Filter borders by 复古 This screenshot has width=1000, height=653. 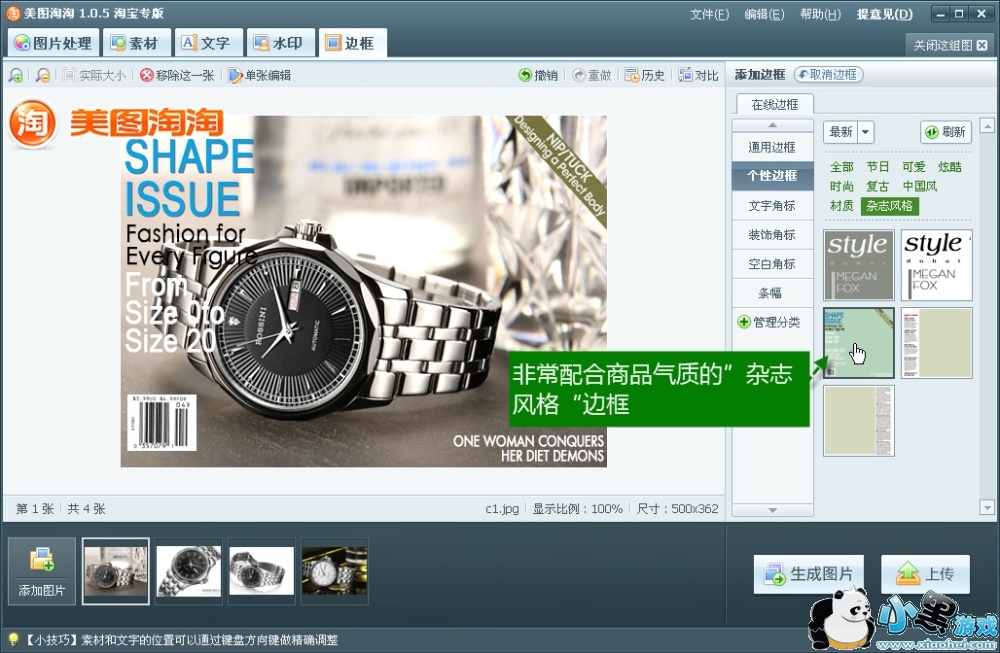(x=878, y=186)
